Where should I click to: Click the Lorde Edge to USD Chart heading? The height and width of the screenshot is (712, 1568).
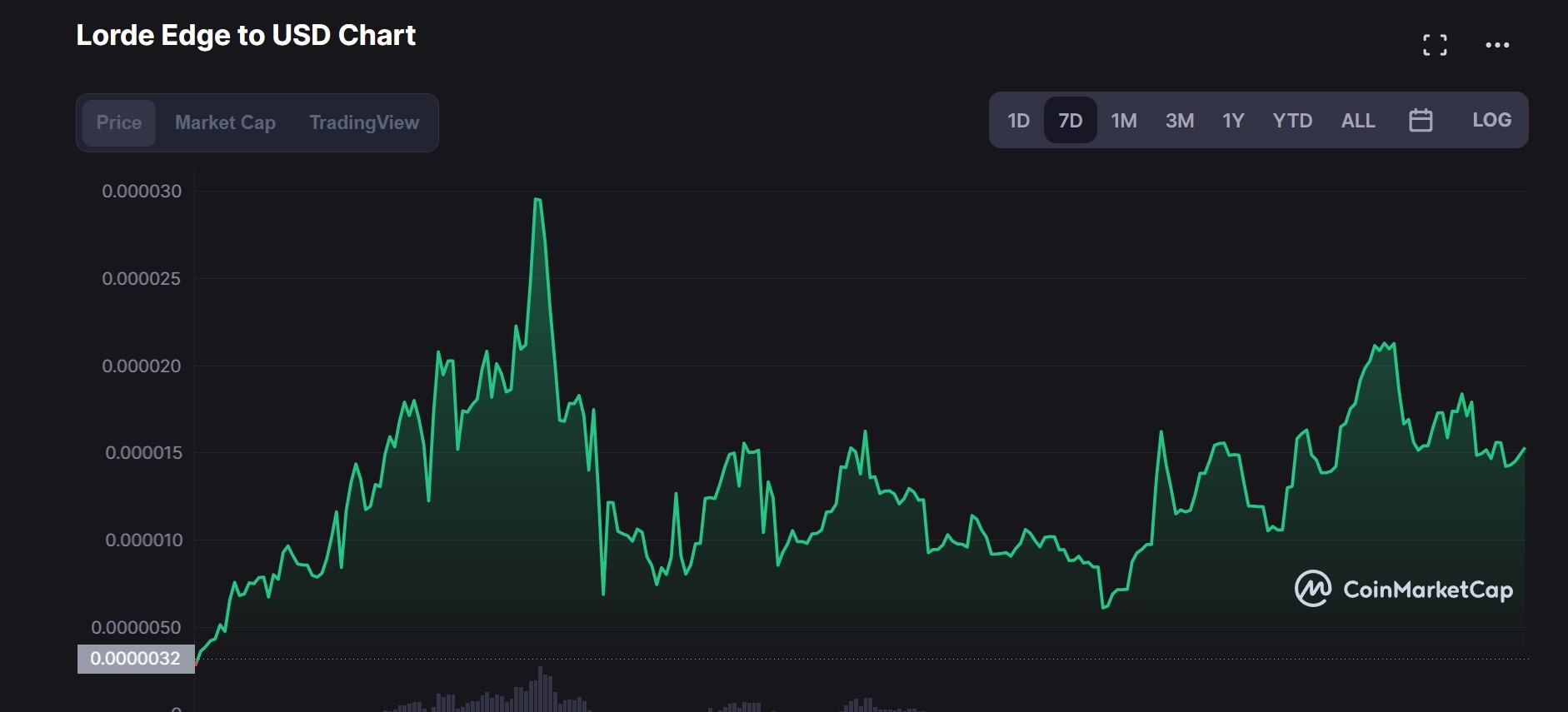coord(246,35)
